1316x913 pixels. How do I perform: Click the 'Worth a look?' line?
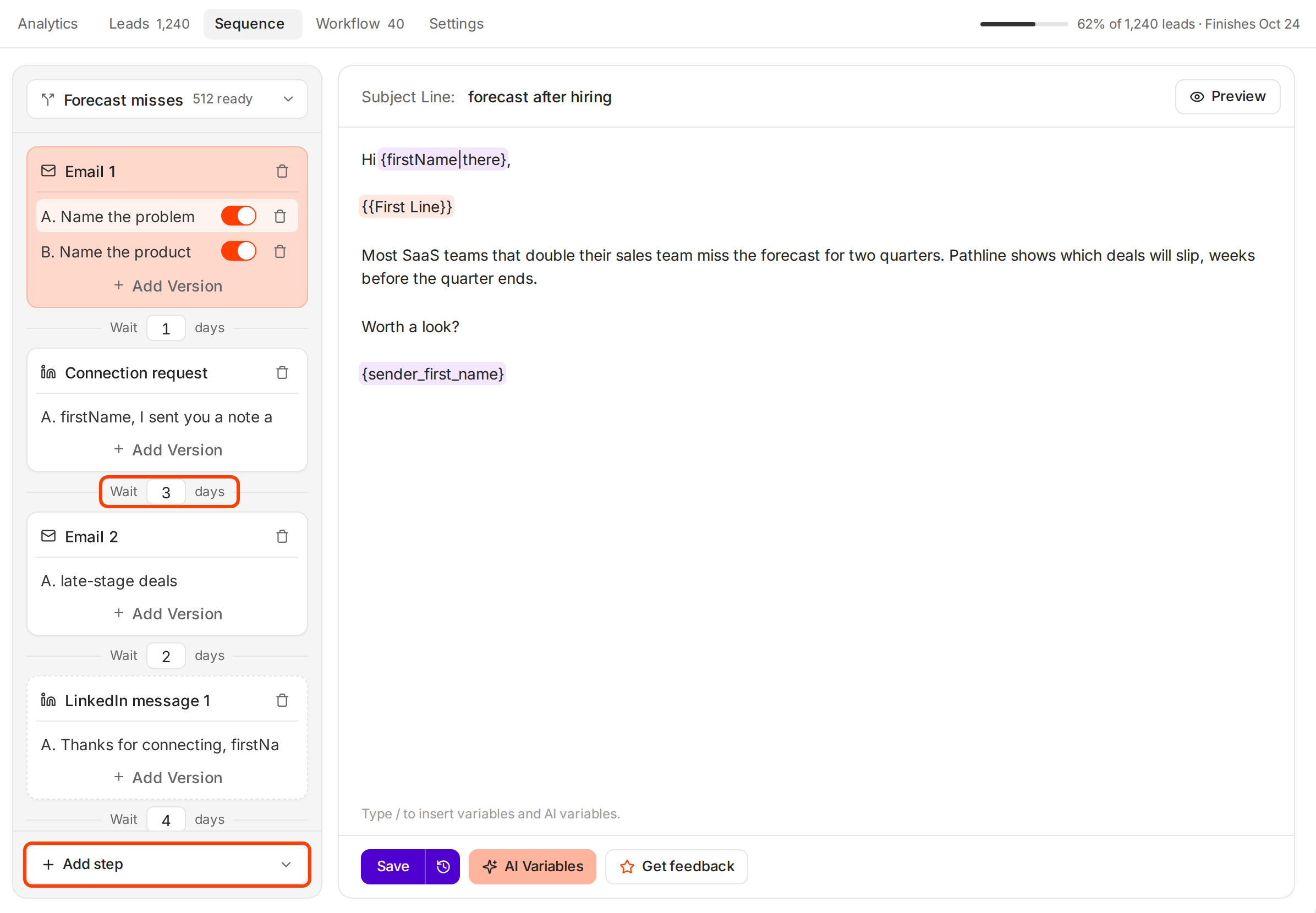click(410, 327)
